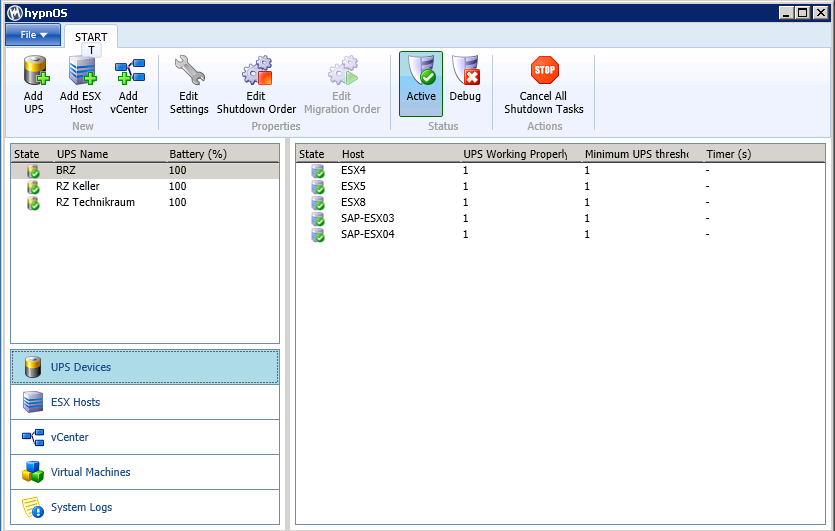Open Edit Settings wrench icon
Image resolution: width=835 pixels, height=531 pixels.
pyautogui.click(x=190, y=70)
